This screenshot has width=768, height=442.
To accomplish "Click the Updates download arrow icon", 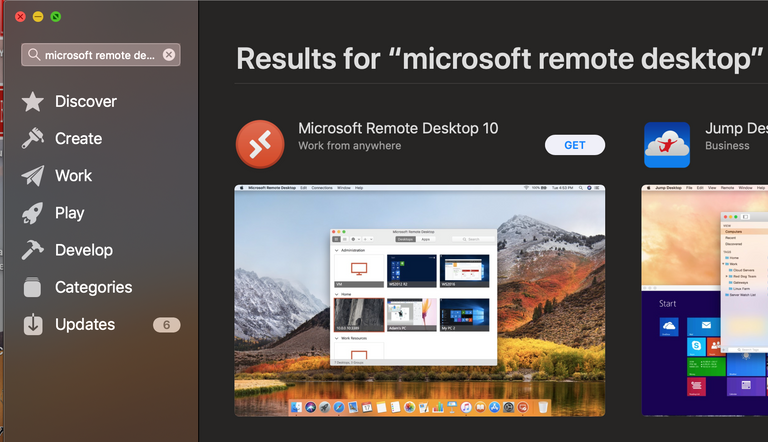I will click(x=33, y=324).
